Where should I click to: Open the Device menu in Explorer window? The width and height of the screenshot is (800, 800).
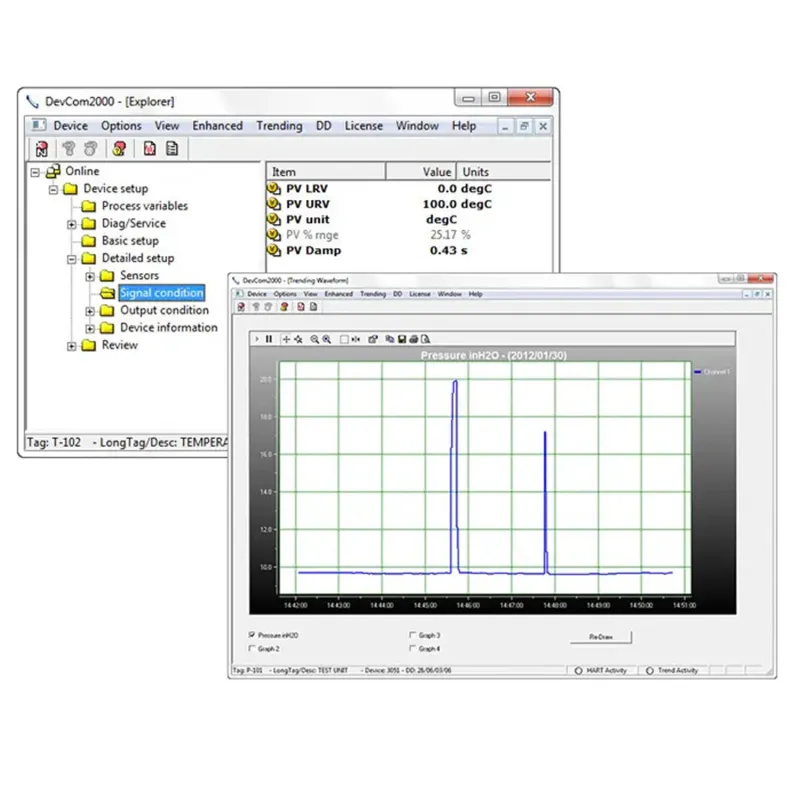point(70,126)
